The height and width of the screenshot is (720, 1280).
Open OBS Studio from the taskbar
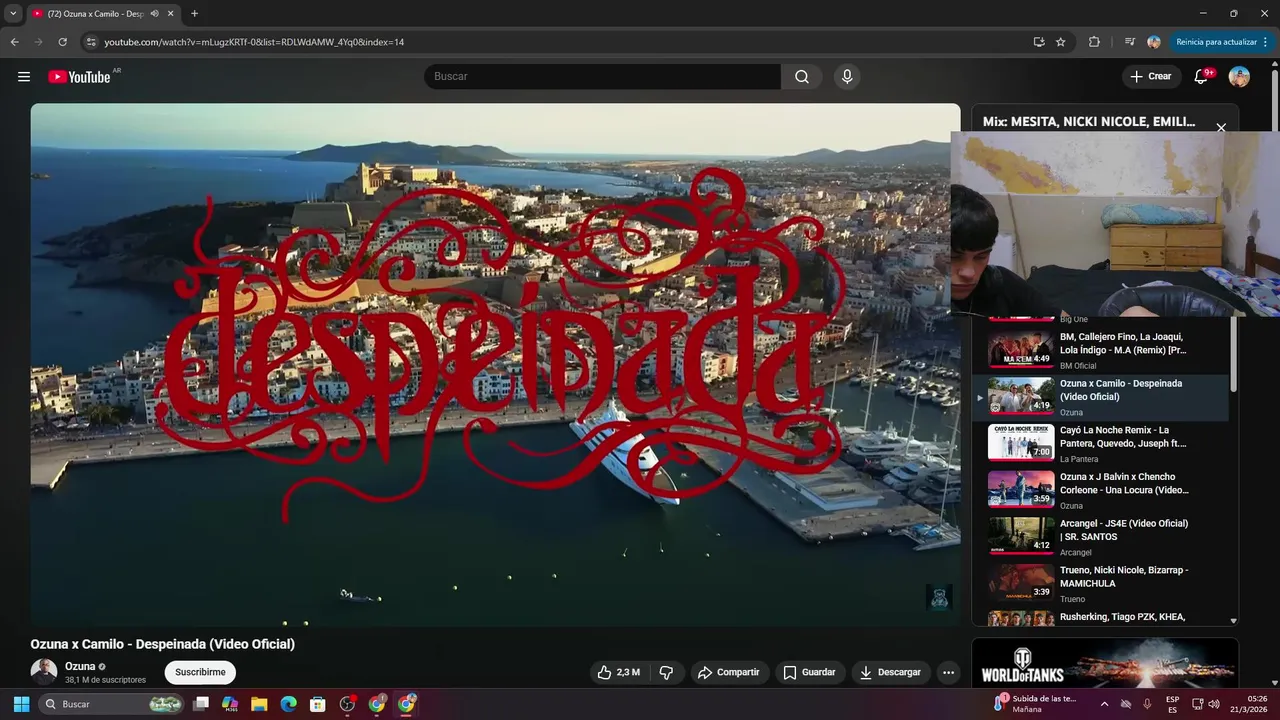click(347, 704)
